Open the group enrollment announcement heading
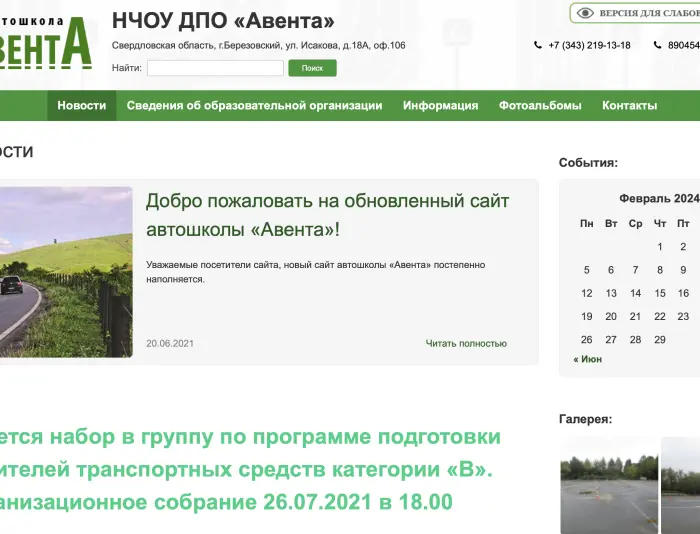The height and width of the screenshot is (534, 700). coord(250,469)
